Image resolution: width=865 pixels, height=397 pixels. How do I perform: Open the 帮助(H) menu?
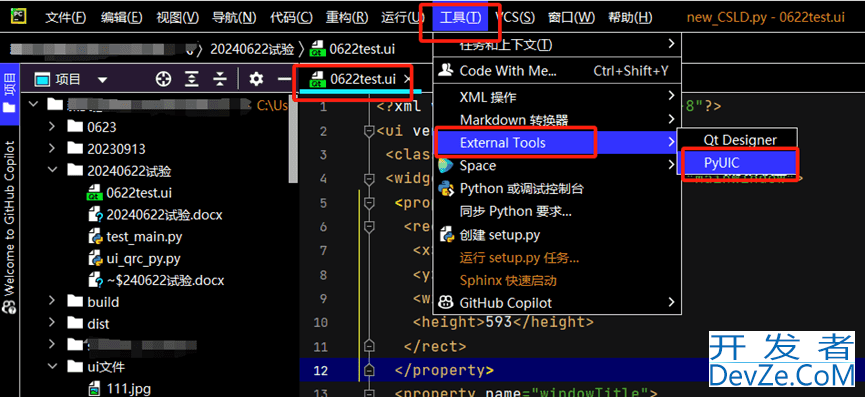pyautogui.click(x=630, y=17)
